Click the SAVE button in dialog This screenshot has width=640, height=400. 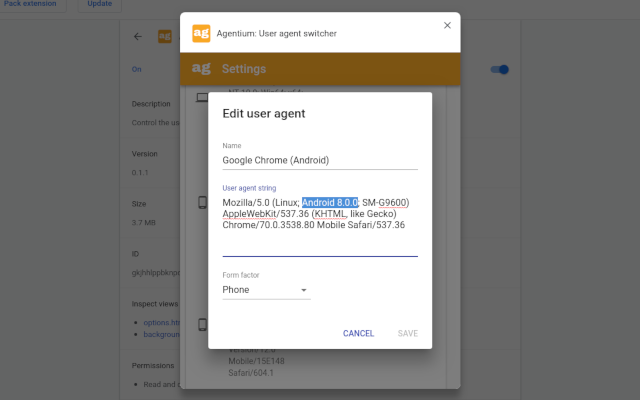pyautogui.click(x=408, y=333)
